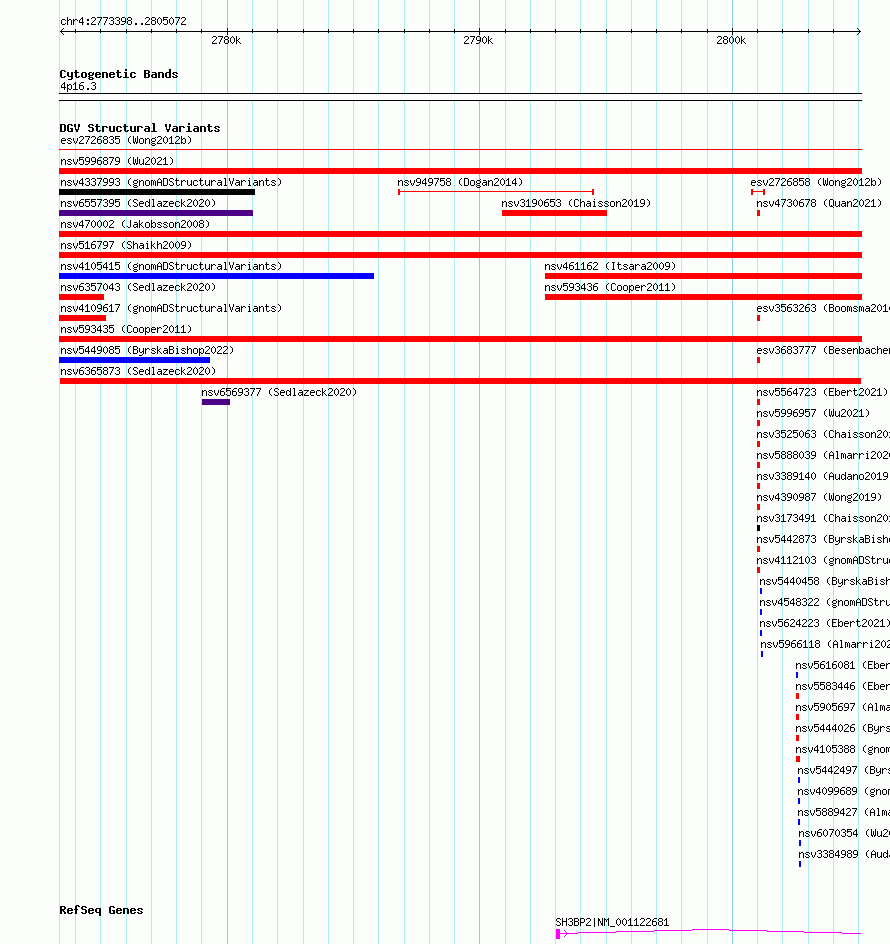Click nsv4105388 variant label
The height and width of the screenshot is (944, 890).
tap(842, 750)
